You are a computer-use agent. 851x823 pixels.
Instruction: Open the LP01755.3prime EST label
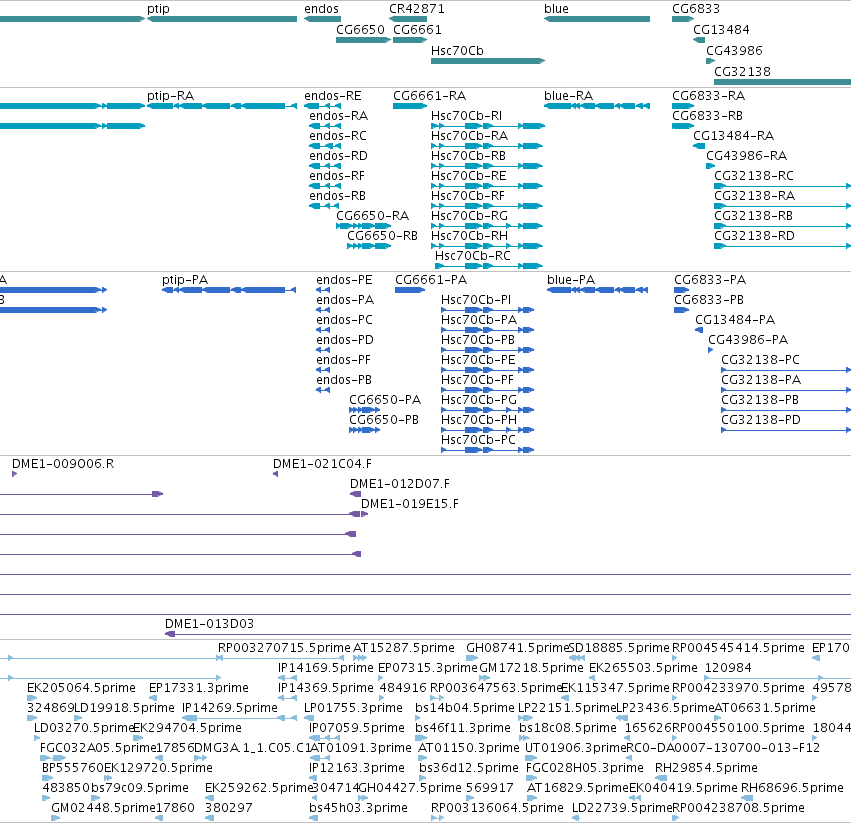(353, 708)
